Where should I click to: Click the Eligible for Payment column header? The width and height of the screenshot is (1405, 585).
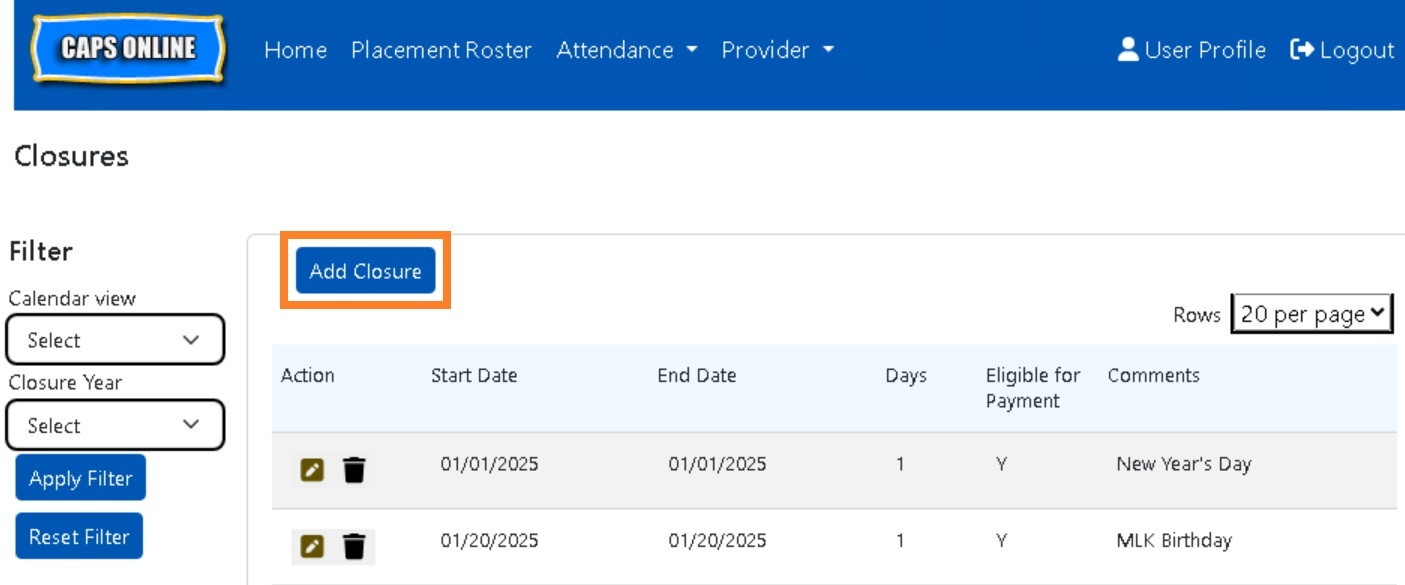(x=1032, y=388)
